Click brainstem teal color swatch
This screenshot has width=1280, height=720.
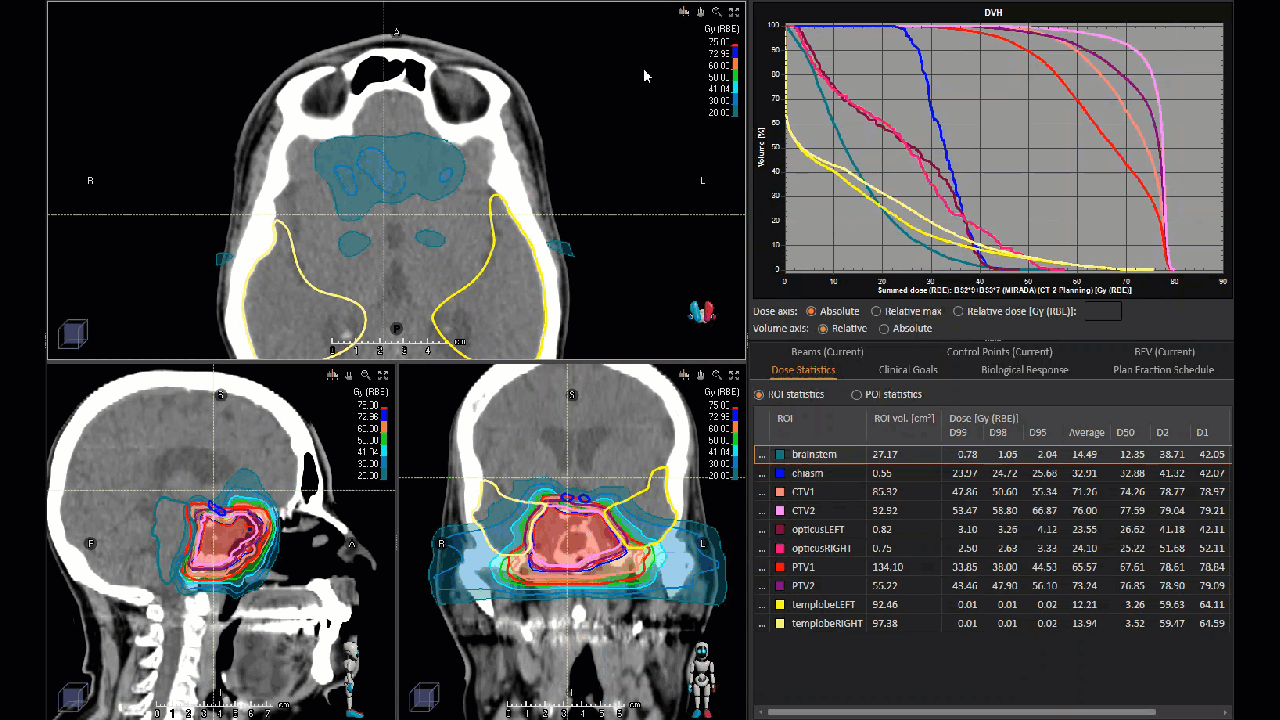(x=780, y=455)
